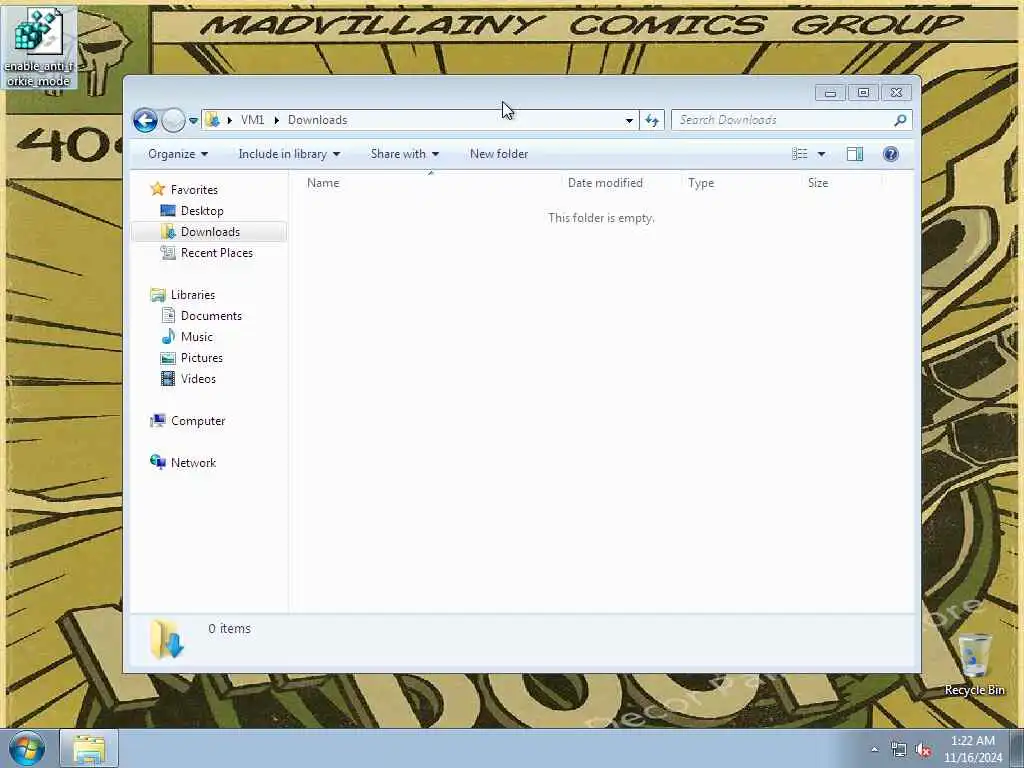The image size is (1024, 768).
Task: Open the more view options dropdown
Action: coord(822,154)
